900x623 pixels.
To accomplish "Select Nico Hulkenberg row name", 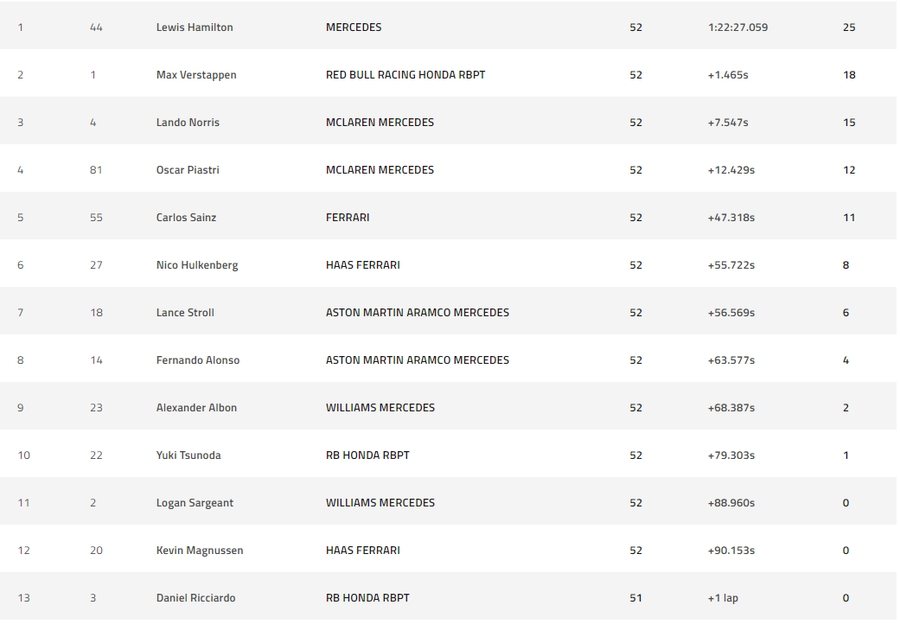I will (197, 265).
